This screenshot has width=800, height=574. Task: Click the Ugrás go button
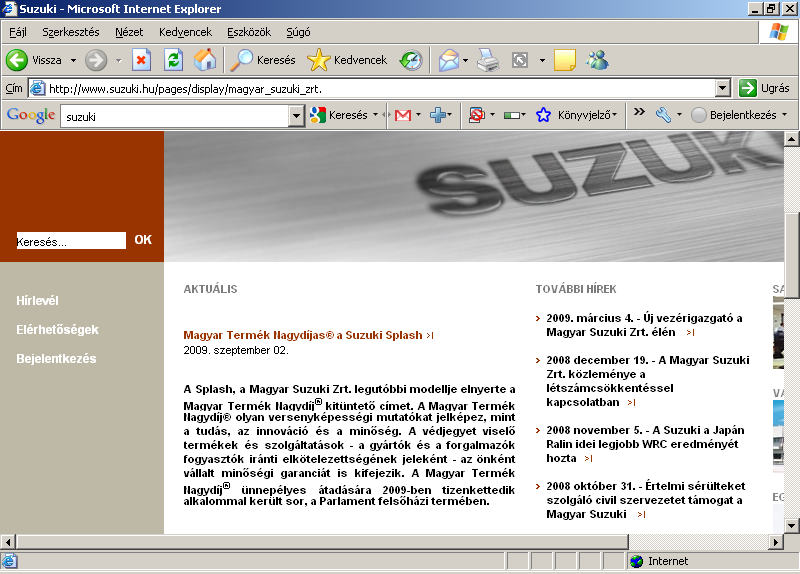764,88
